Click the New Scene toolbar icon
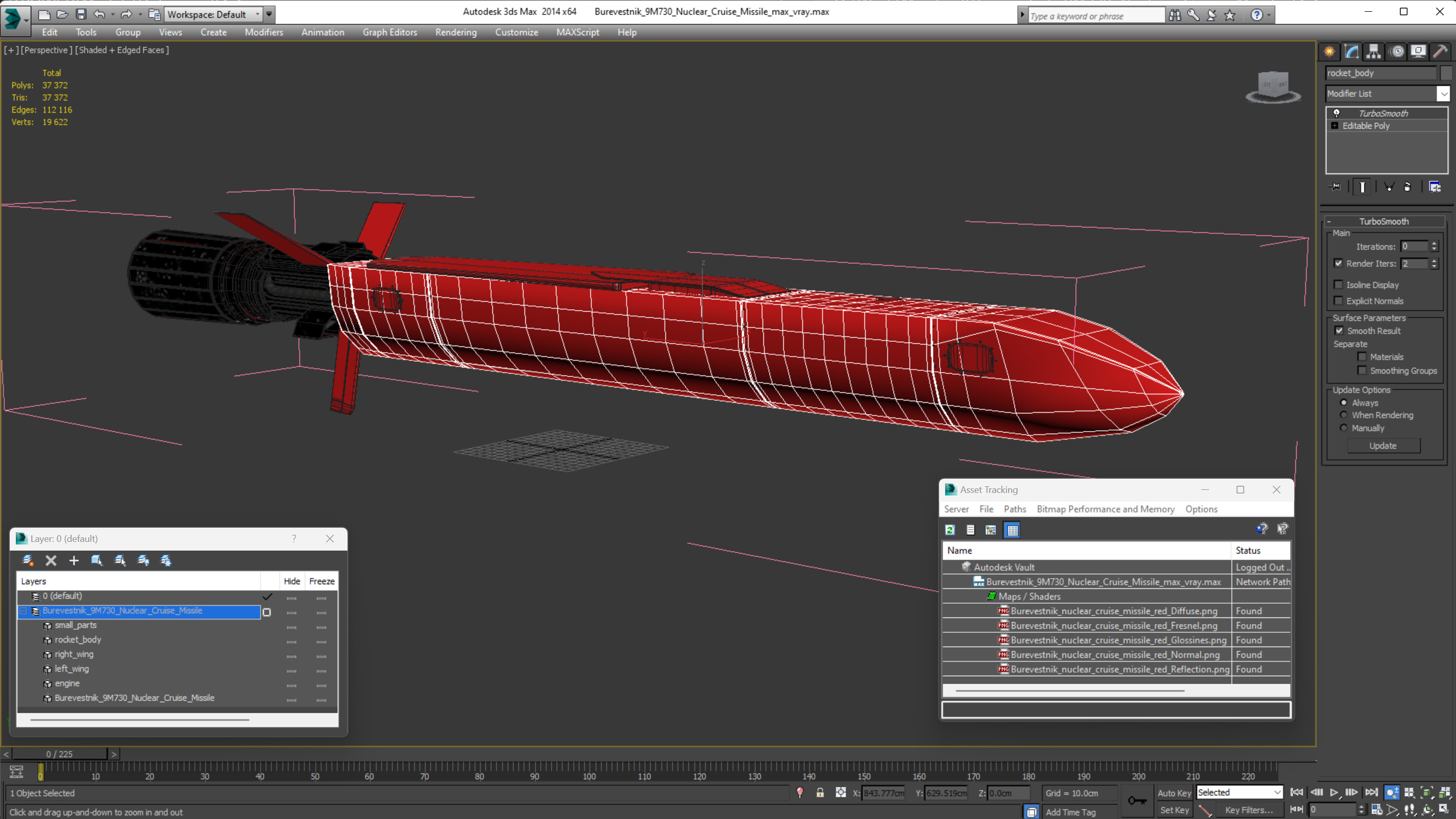The height and width of the screenshot is (819, 1456). point(44,14)
